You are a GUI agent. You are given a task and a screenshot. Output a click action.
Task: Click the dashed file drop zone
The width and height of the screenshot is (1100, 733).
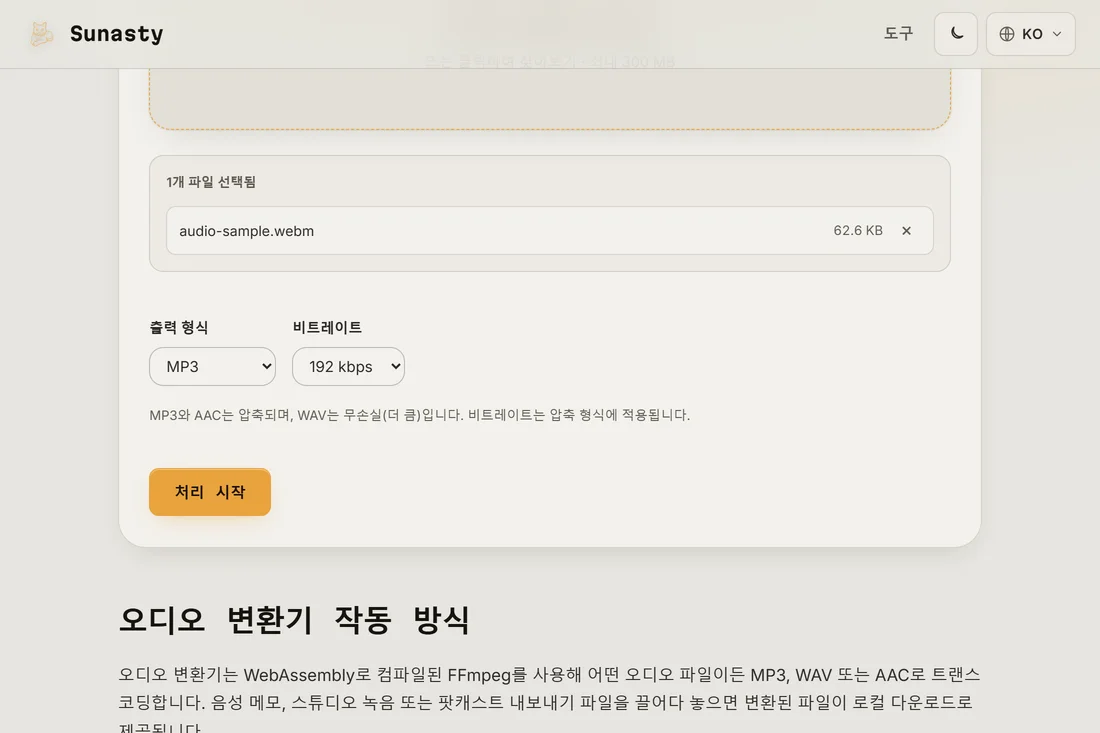(550, 98)
